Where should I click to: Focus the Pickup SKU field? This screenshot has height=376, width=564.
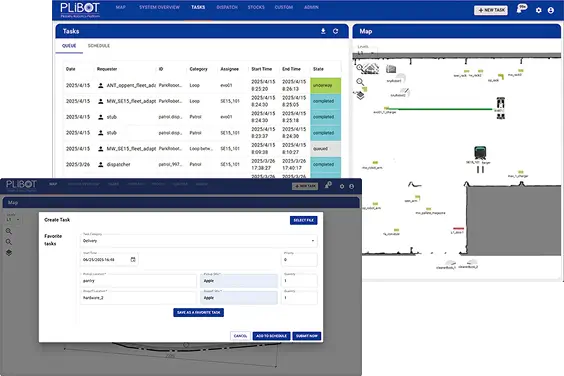coord(239,281)
